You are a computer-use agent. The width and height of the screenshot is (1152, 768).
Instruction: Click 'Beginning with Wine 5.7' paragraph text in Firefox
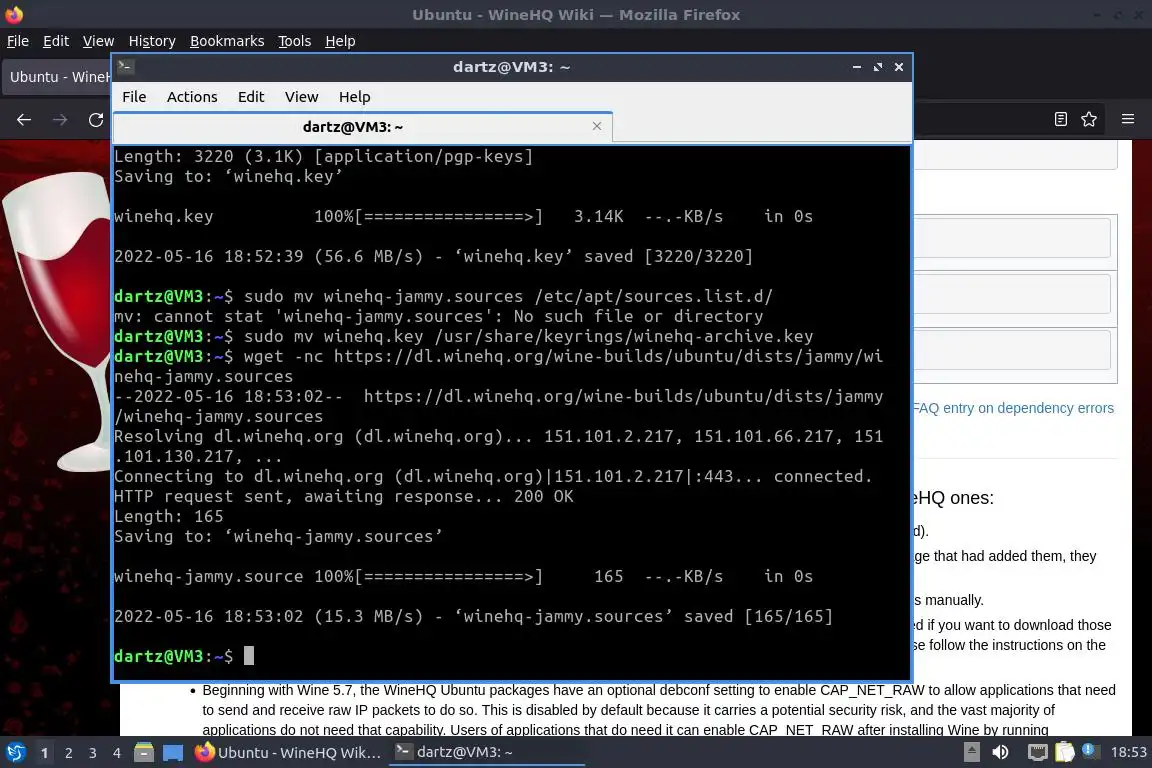pyautogui.click(x=659, y=710)
